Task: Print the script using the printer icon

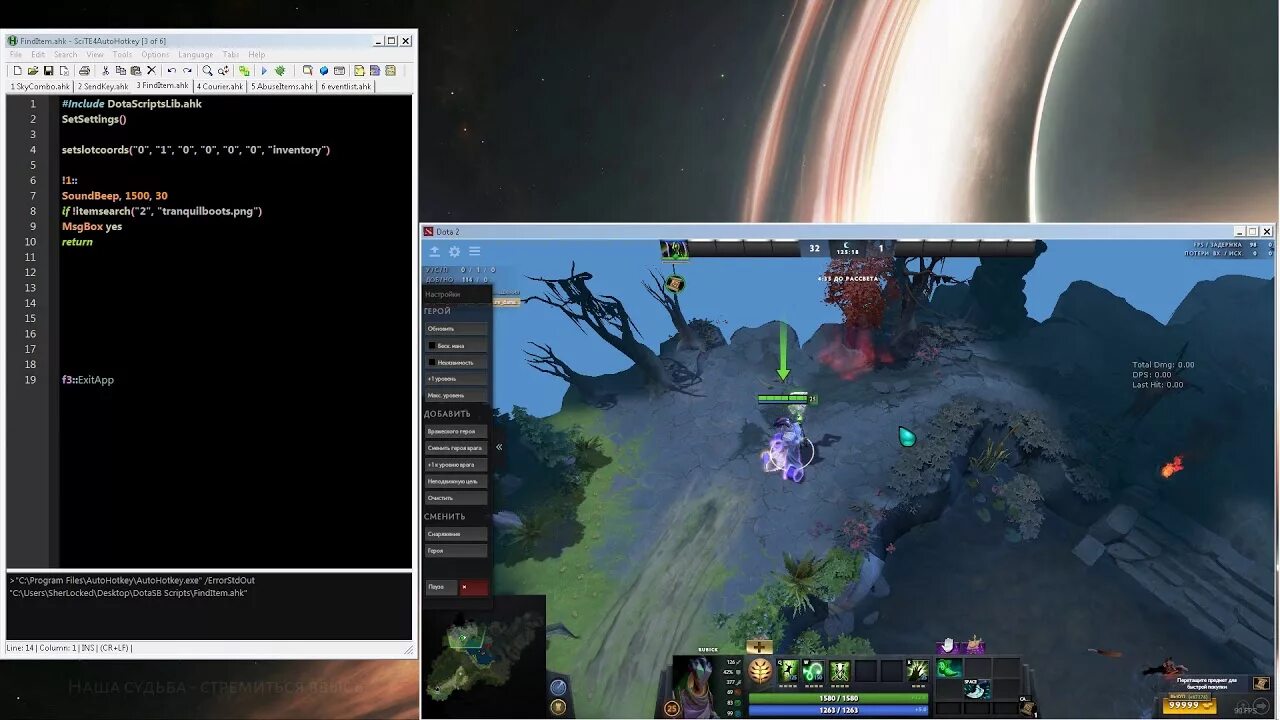Action: tap(84, 71)
